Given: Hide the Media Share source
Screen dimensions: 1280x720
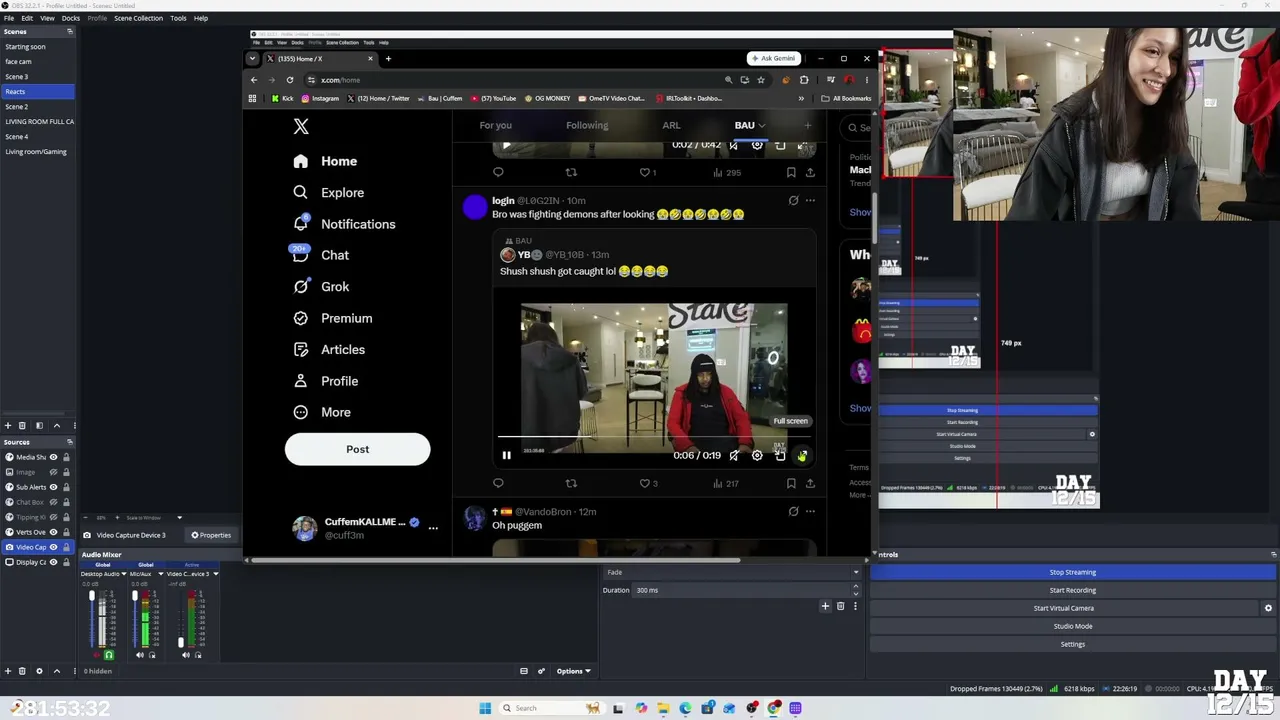Looking at the screenshot, I should (x=54, y=457).
